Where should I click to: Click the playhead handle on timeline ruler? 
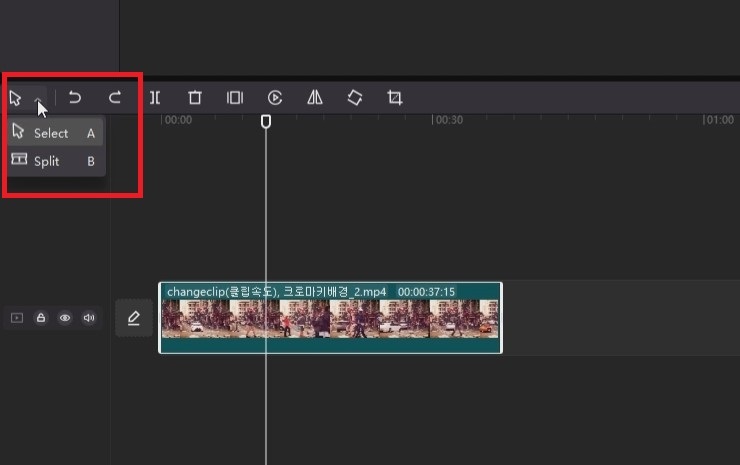coord(266,122)
